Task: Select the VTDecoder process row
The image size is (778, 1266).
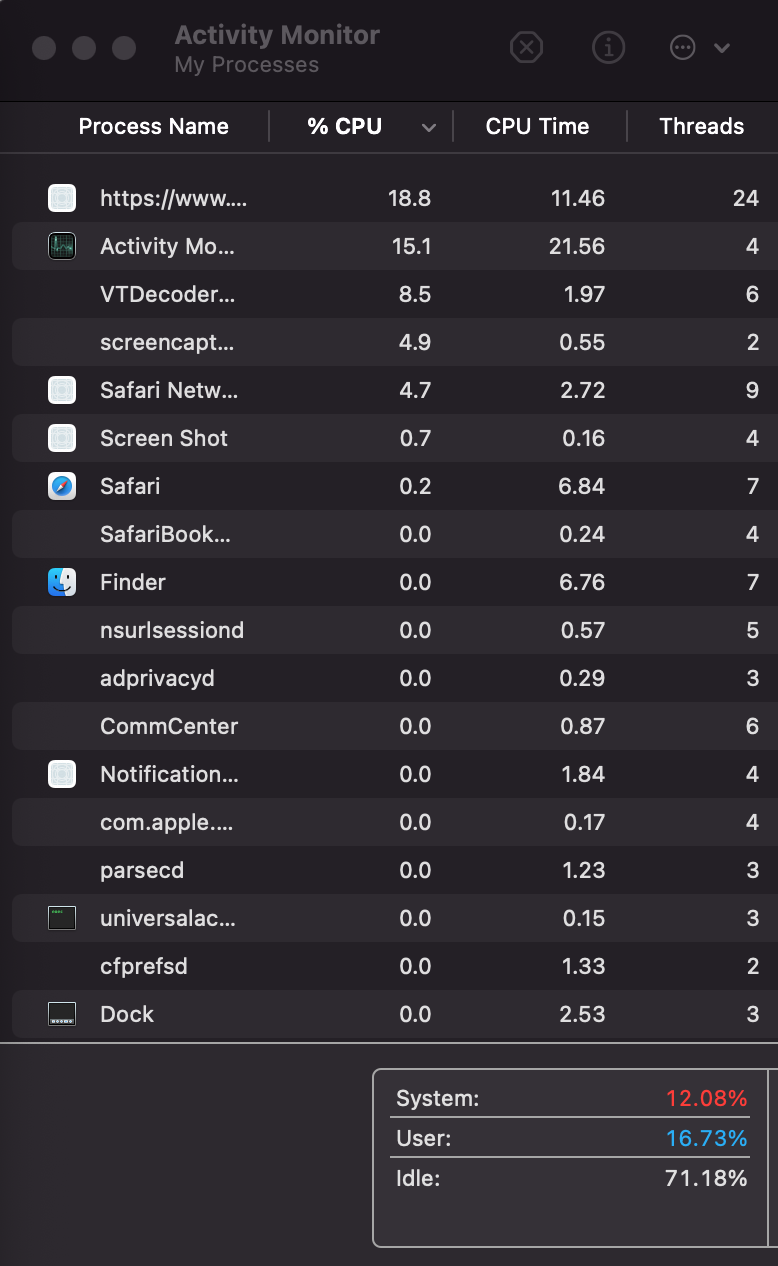Action: [x=168, y=294]
